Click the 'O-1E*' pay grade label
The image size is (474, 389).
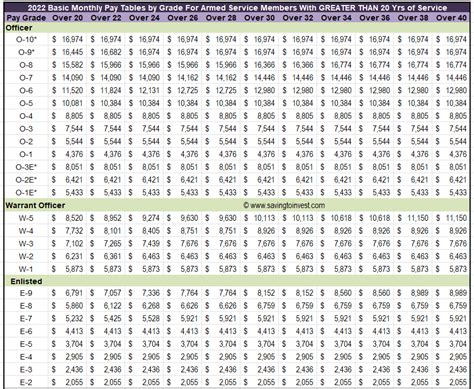pyautogui.click(x=26, y=193)
